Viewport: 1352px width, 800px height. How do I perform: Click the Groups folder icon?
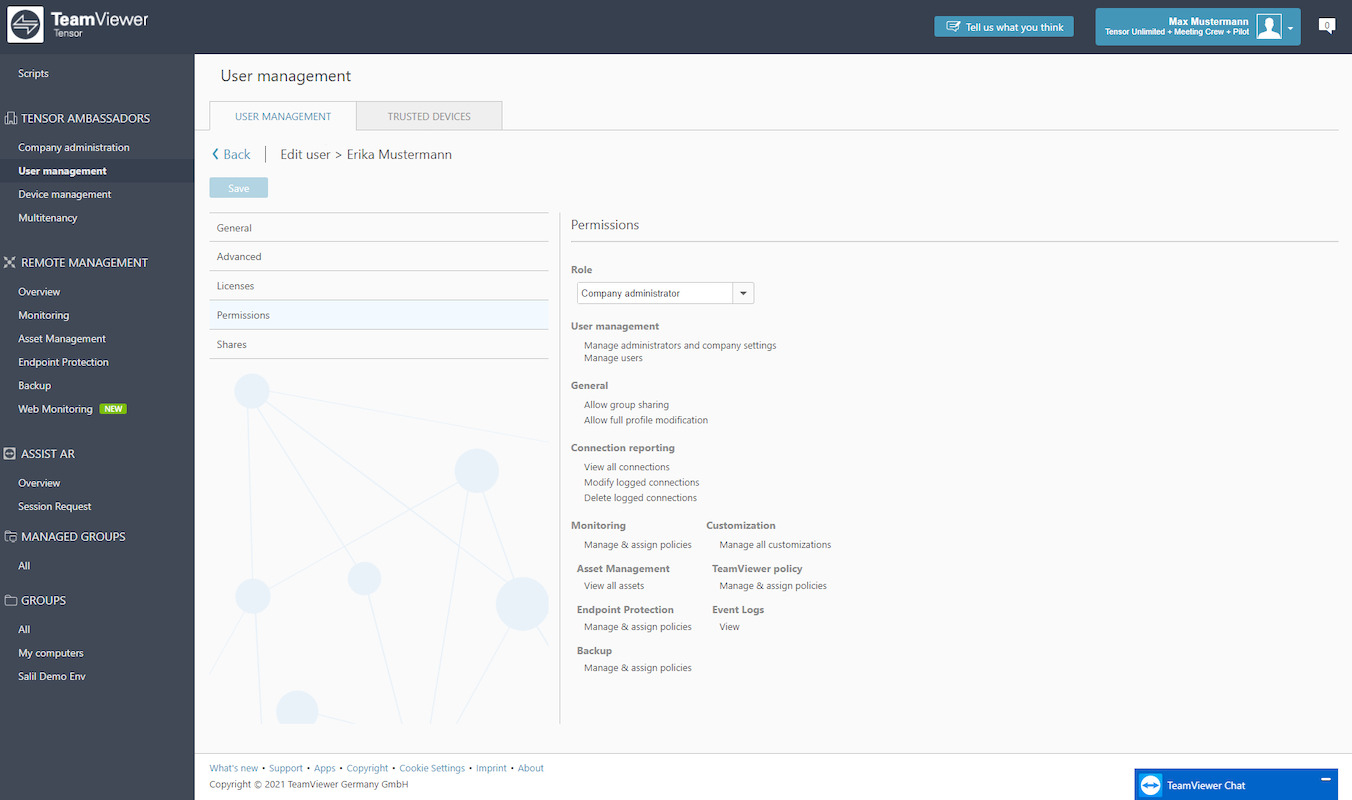coord(10,601)
